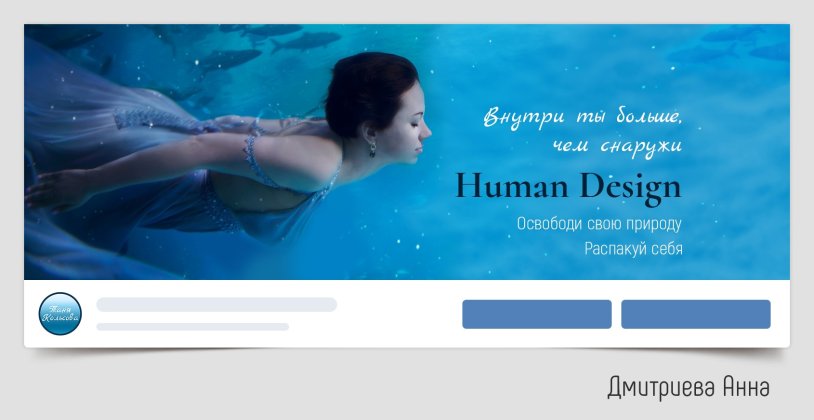Click the round Таня Кольцова avatar
Image resolution: width=814 pixels, height=420 pixels.
click(x=60, y=314)
